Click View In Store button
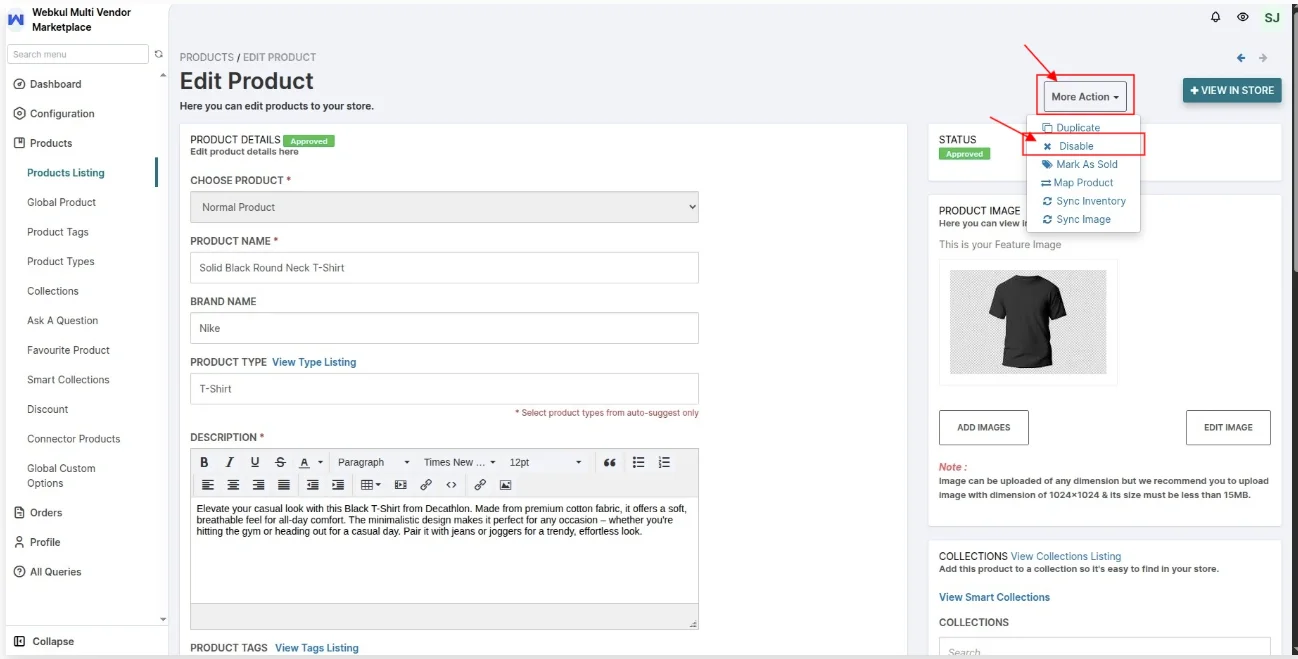Image resolution: width=1298 pixels, height=659 pixels. coord(1232,90)
